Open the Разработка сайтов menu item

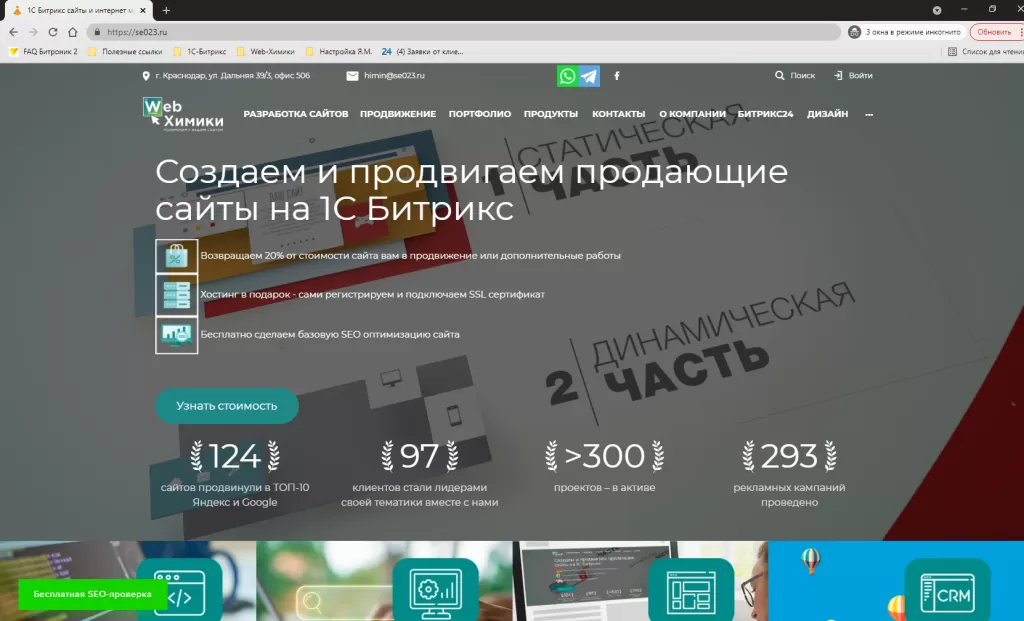295,115
